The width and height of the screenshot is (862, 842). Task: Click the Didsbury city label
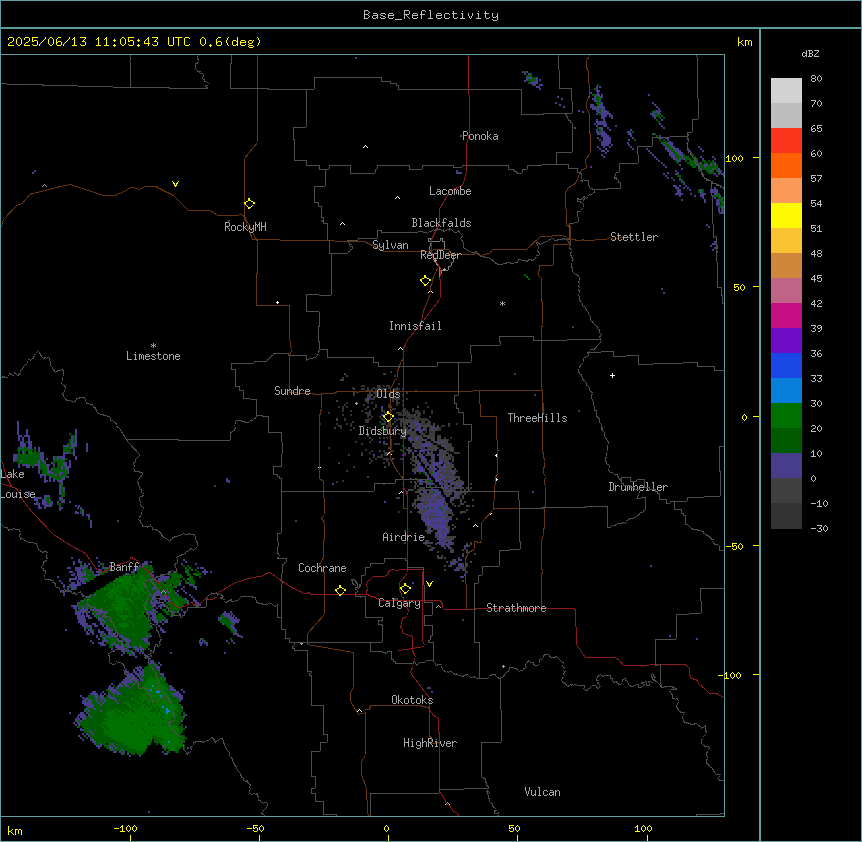tap(383, 431)
